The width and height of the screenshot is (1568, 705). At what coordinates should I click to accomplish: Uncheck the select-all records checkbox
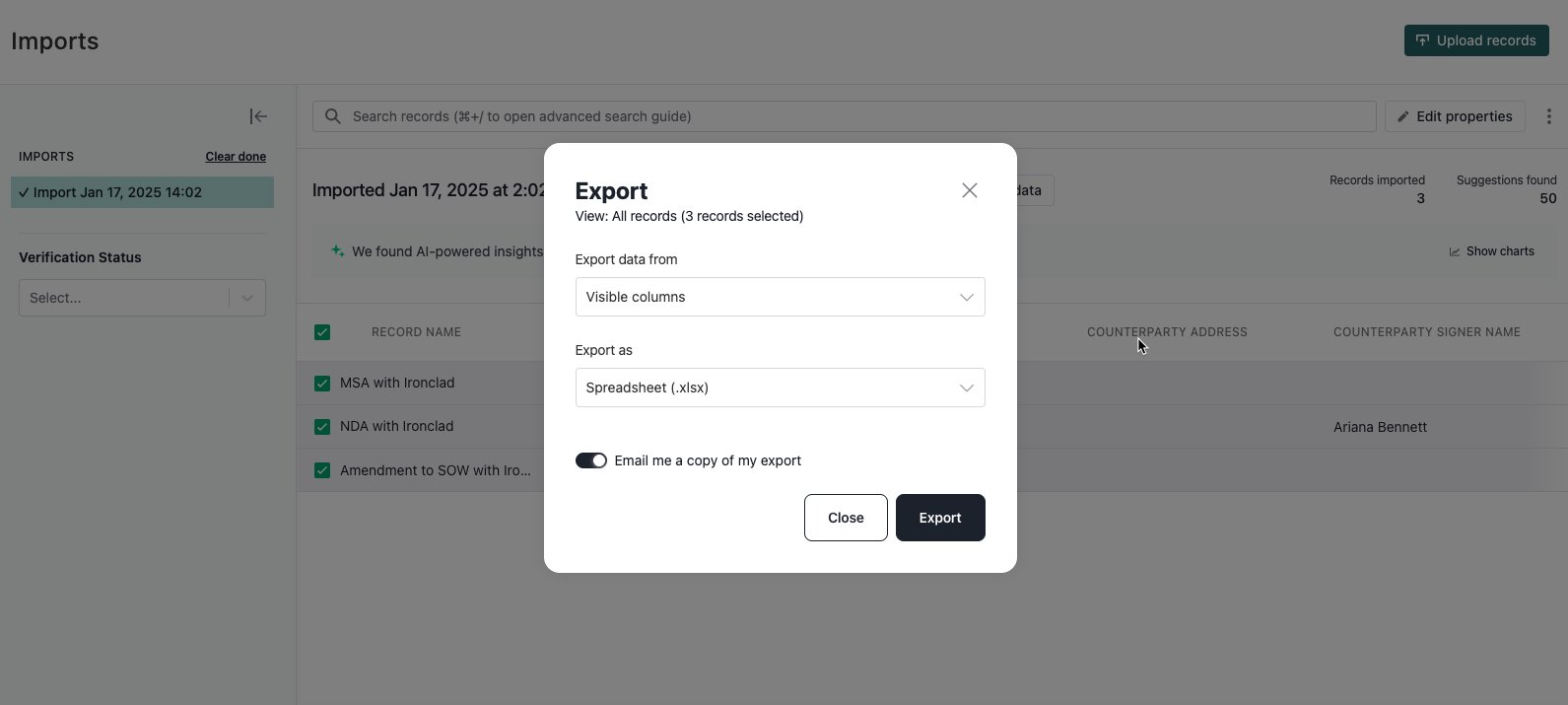tap(322, 332)
